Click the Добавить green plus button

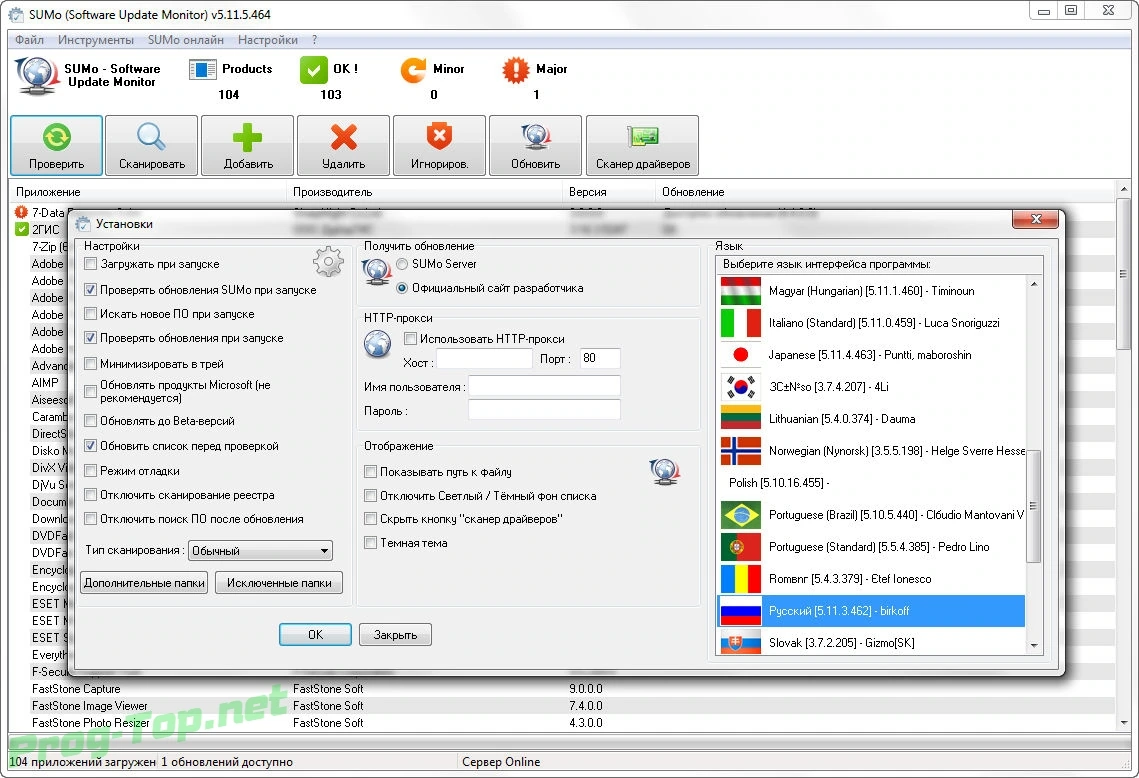pyautogui.click(x=248, y=145)
